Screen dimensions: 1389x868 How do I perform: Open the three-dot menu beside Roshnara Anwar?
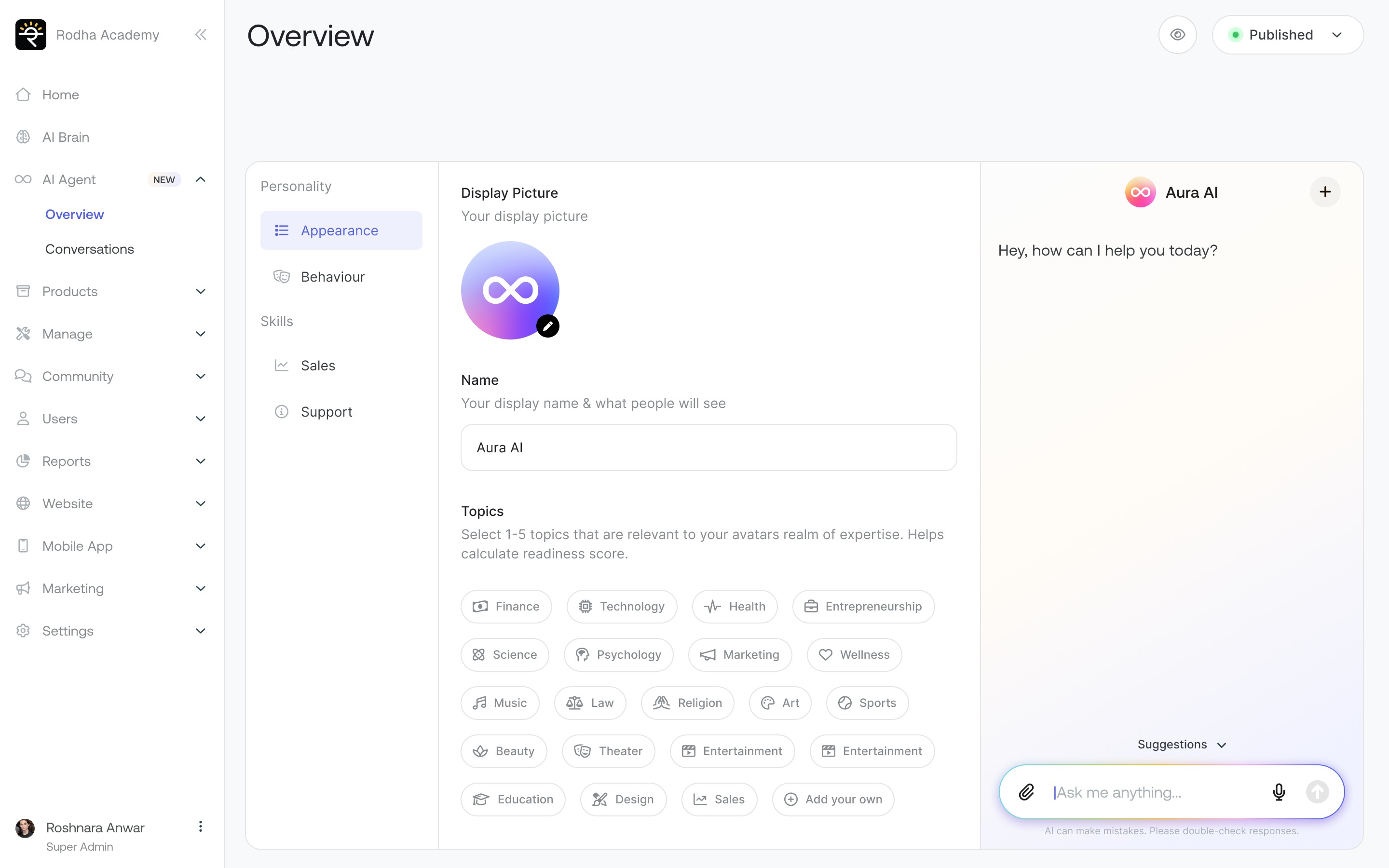pyautogui.click(x=200, y=827)
